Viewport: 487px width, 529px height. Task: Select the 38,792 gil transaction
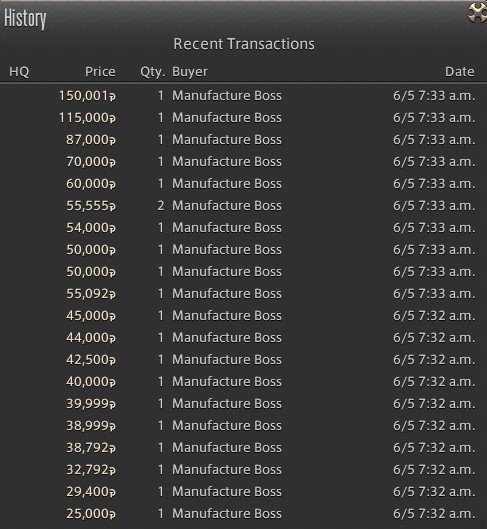click(244, 447)
